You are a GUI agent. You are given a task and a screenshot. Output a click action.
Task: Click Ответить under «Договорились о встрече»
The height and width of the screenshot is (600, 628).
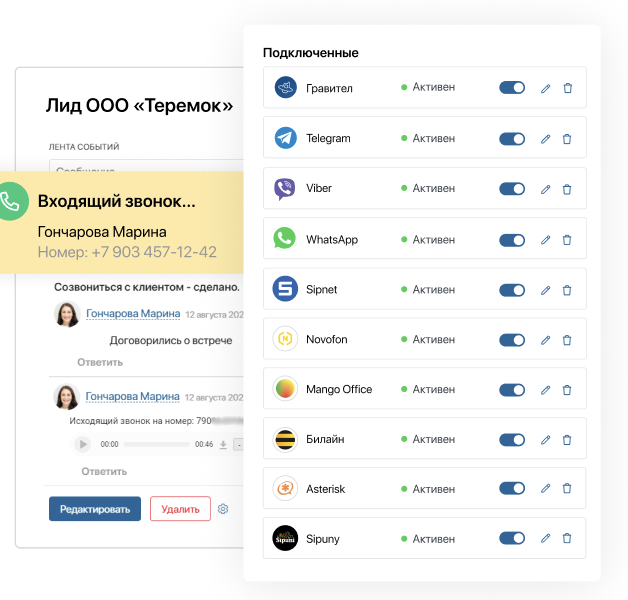point(102,362)
